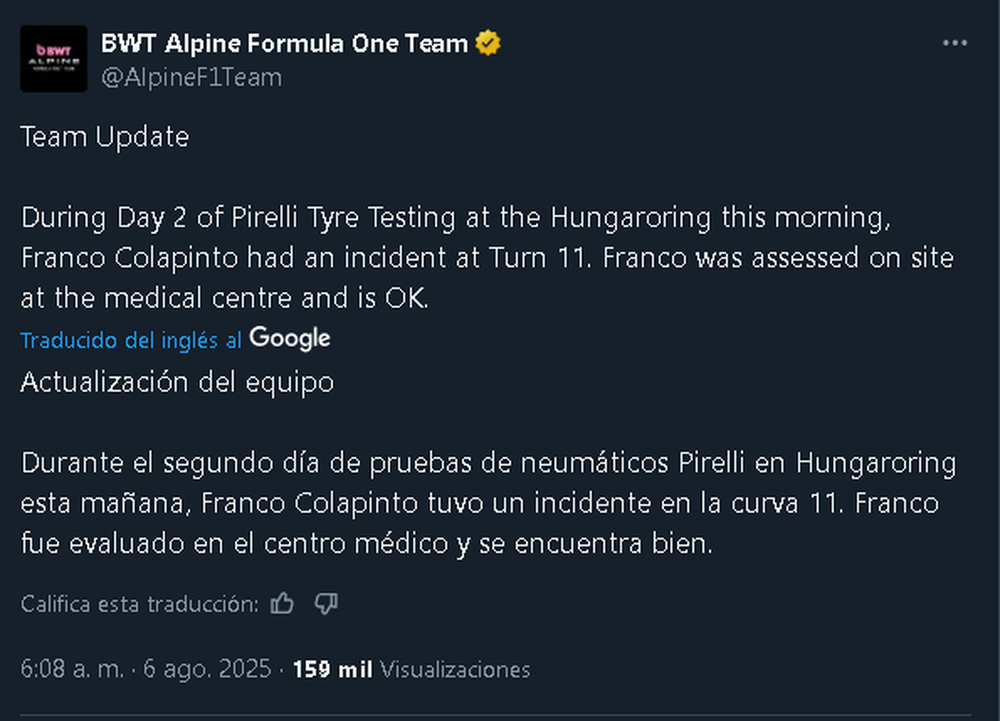Click the 6 ago. 2025 date
Screen dimensions: 1000x721
(207, 669)
